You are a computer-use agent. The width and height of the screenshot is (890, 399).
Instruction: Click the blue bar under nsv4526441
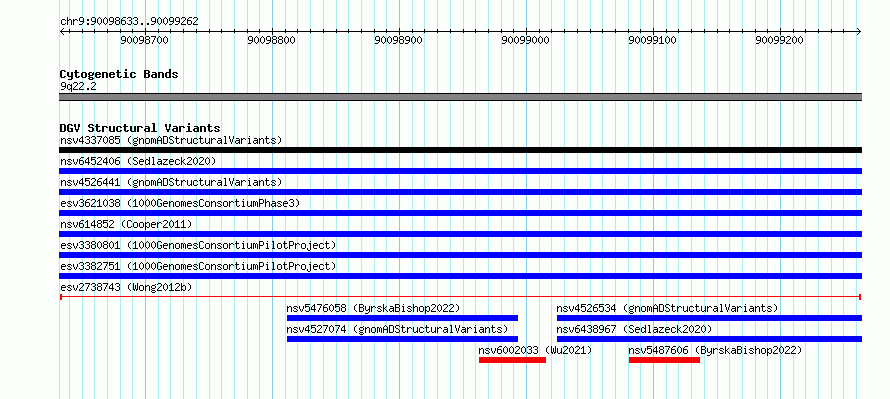tap(460, 192)
